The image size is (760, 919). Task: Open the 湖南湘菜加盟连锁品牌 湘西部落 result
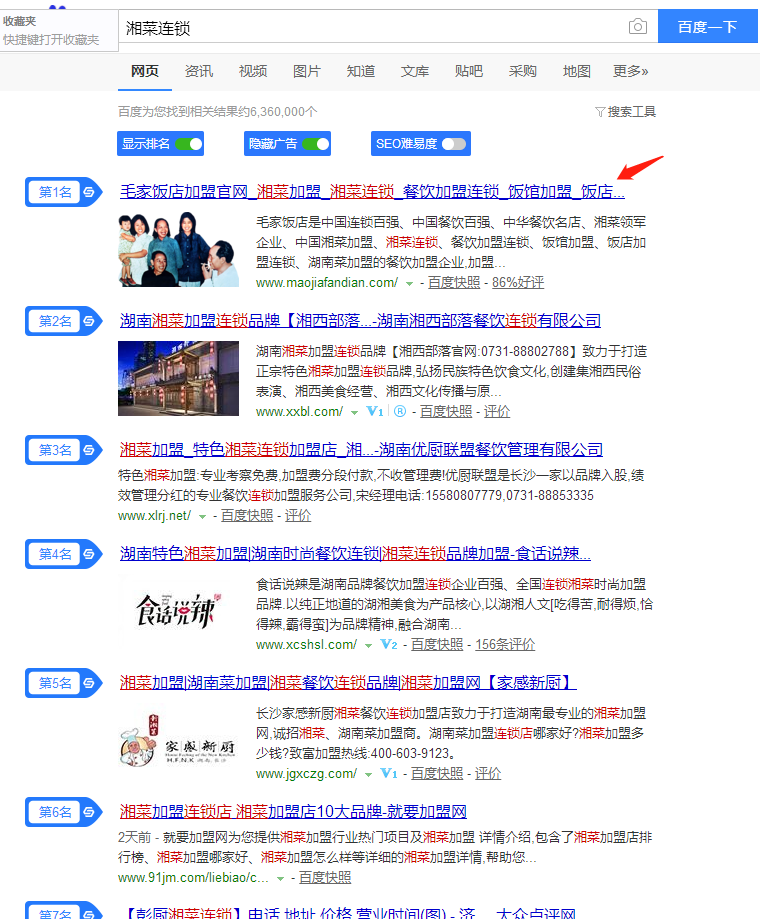(x=360, y=321)
